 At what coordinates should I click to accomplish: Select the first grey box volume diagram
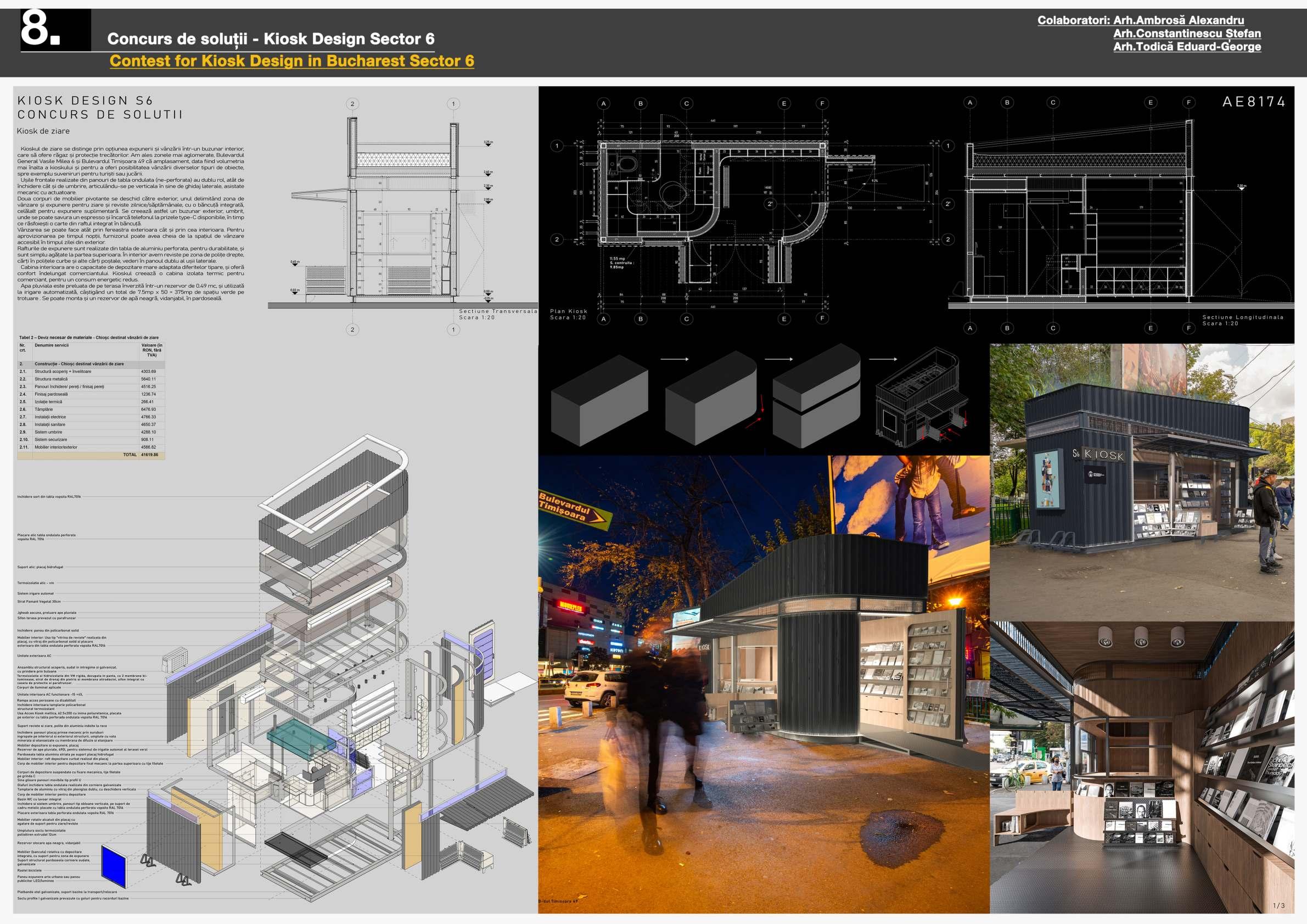599,400
